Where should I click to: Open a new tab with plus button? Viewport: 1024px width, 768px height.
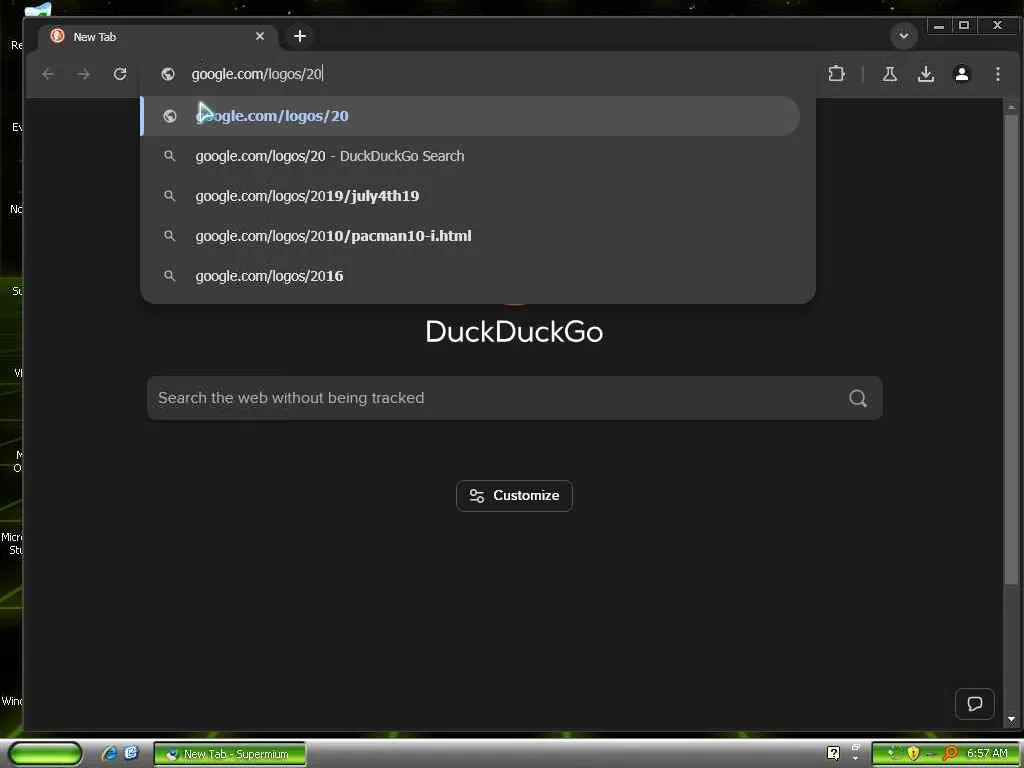tap(300, 36)
